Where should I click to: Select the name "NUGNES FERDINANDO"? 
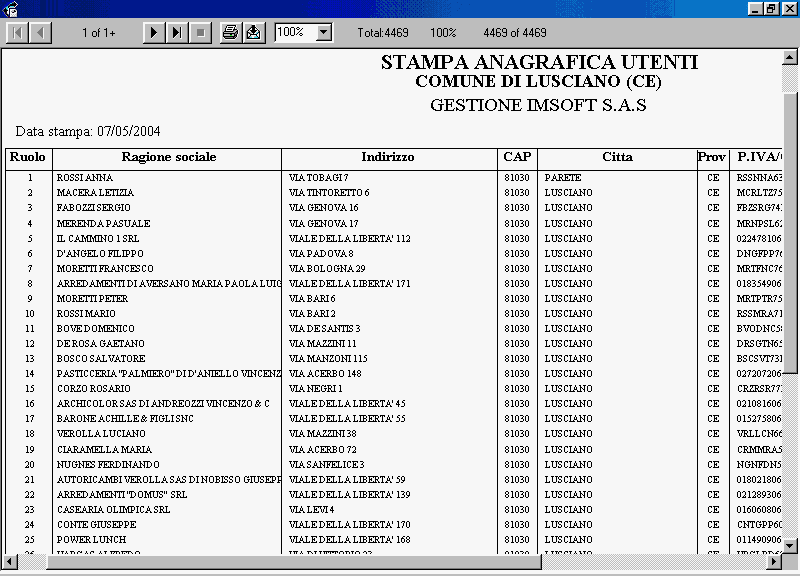coord(108,465)
